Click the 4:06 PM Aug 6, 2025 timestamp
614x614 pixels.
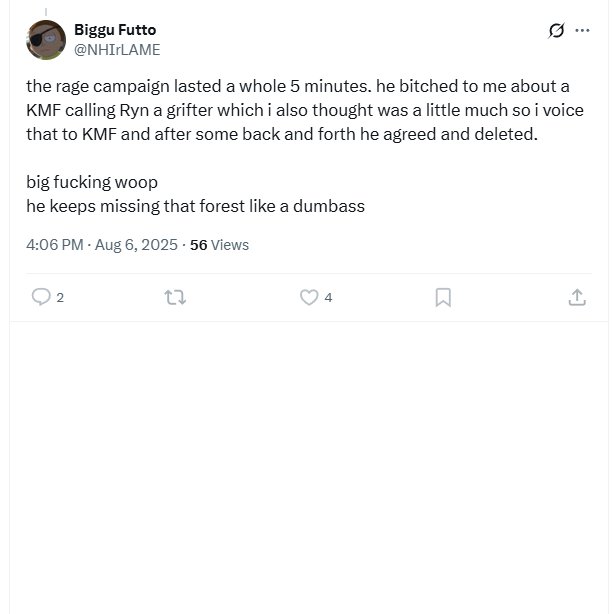(102, 245)
